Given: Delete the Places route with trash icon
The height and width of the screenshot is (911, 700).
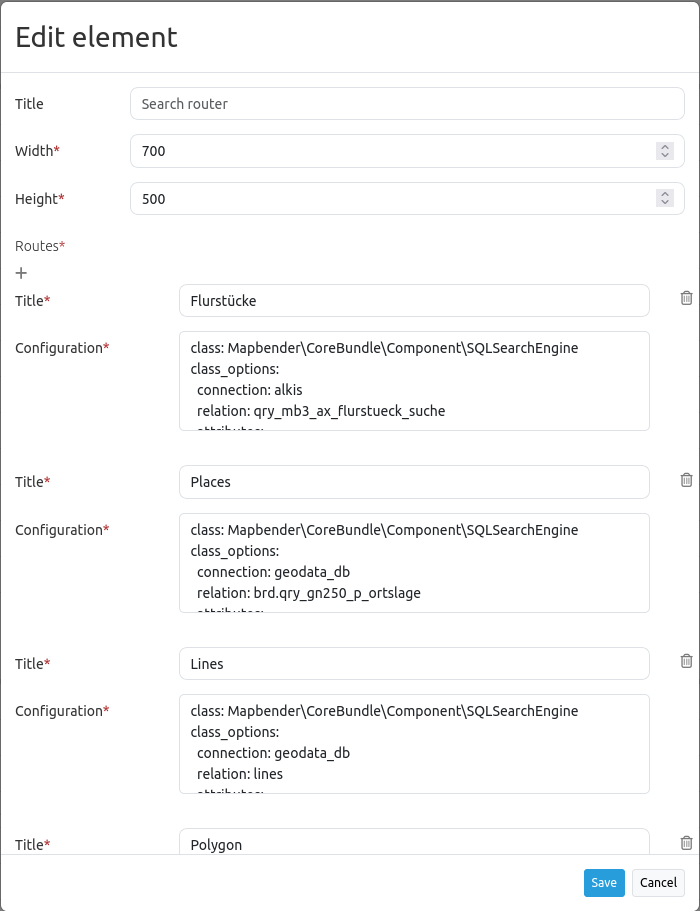Looking at the screenshot, I should pos(686,480).
